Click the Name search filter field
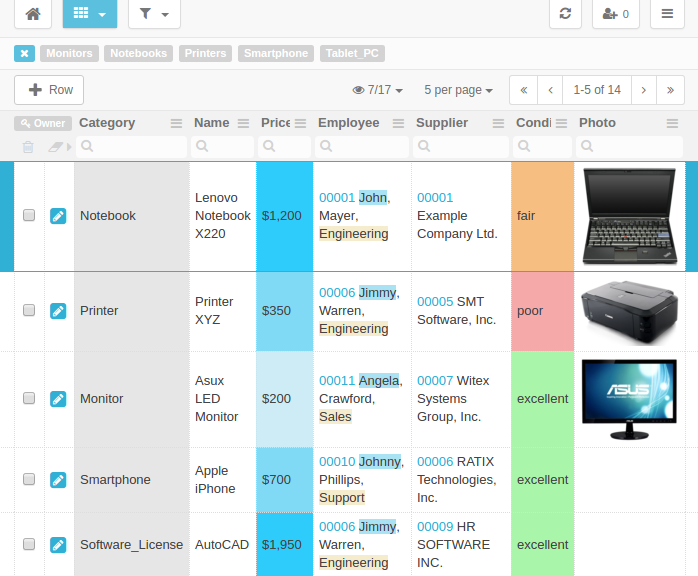Image resolution: width=698 pixels, height=576 pixels. pyautogui.click(x=223, y=146)
